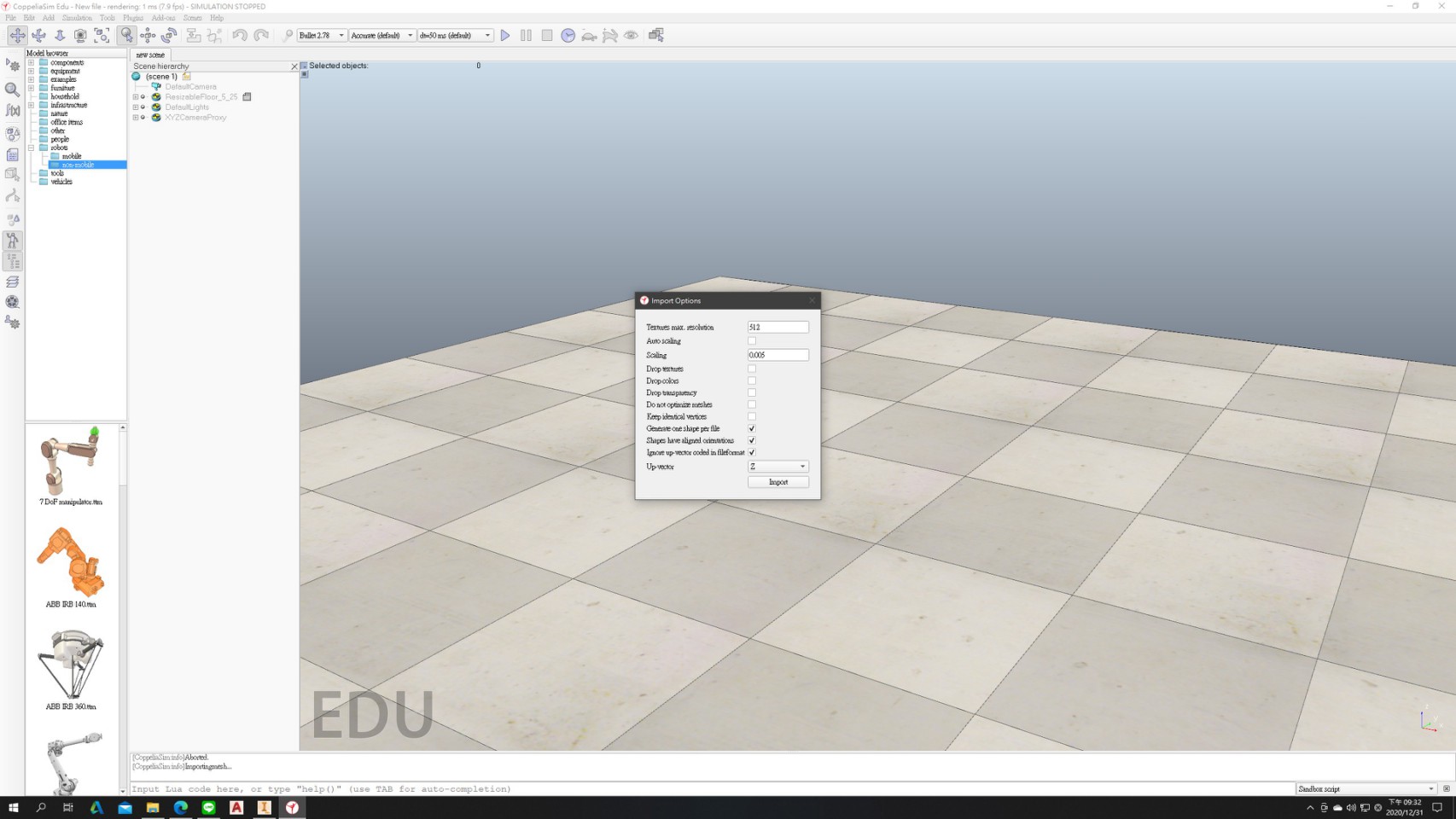1456x819 pixels.
Task: Start the simulation with the play button
Action: [x=505, y=35]
